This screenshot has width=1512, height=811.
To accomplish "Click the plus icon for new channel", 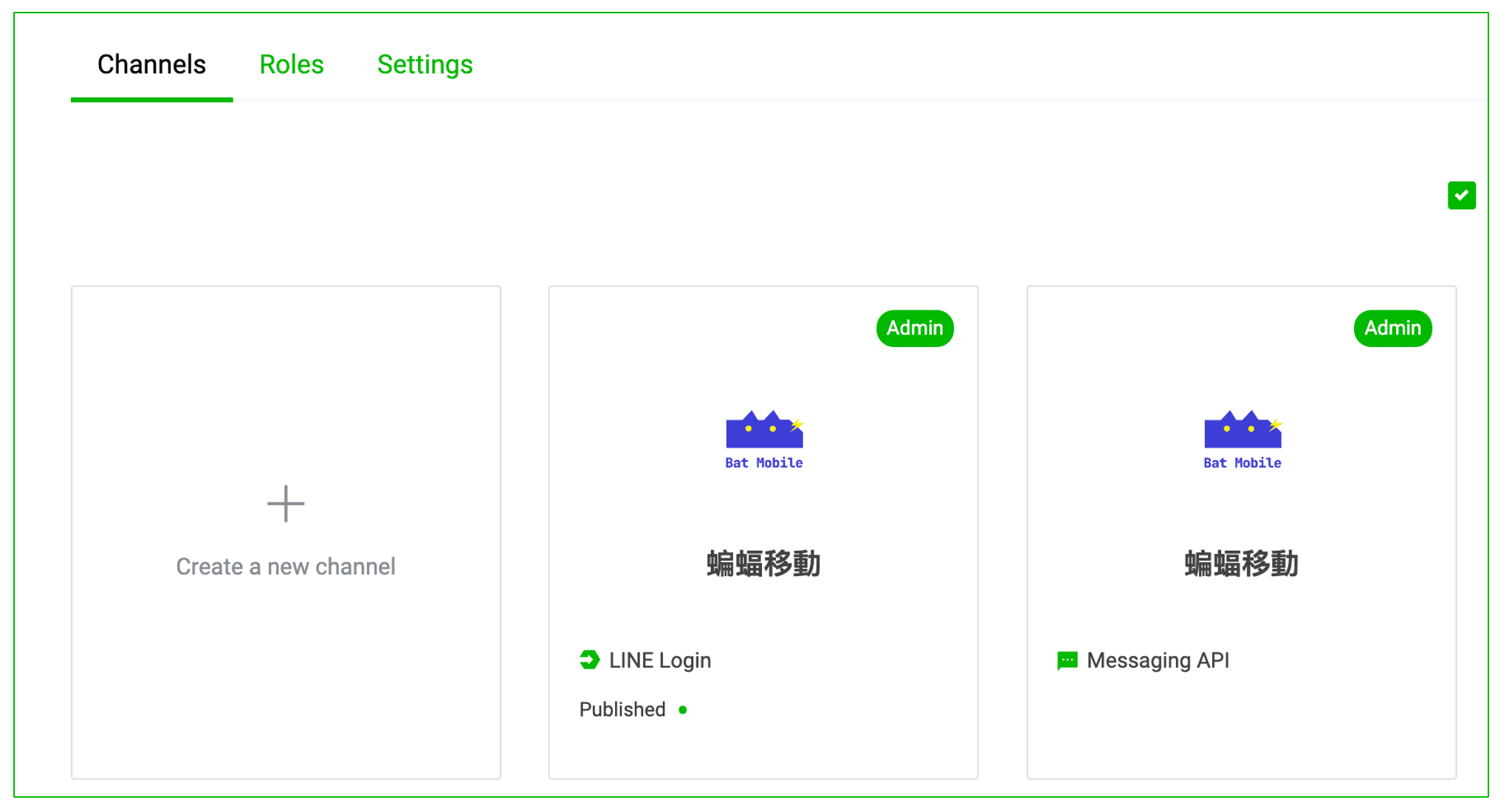I will coord(286,504).
